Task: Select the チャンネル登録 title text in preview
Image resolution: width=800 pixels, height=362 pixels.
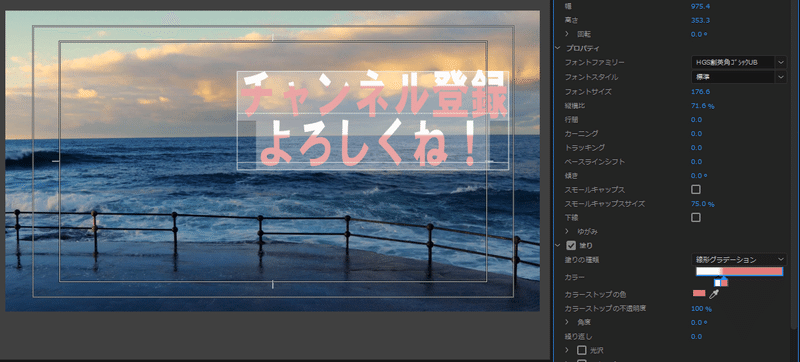Action: [x=374, y=94]
